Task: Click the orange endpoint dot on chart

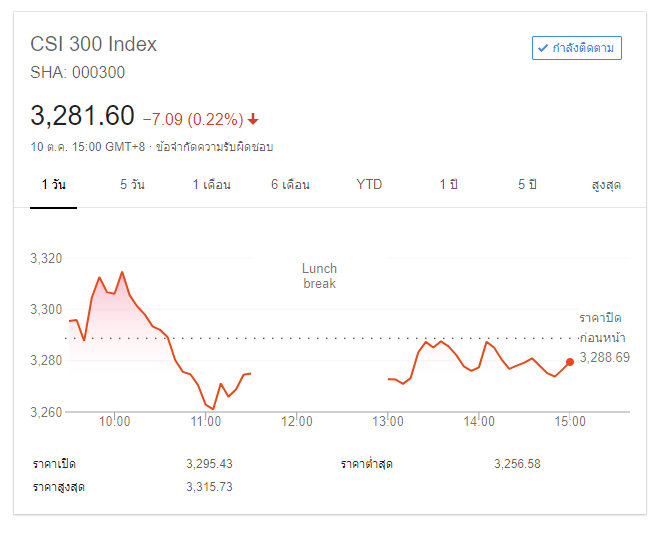Action: [570, 362]
